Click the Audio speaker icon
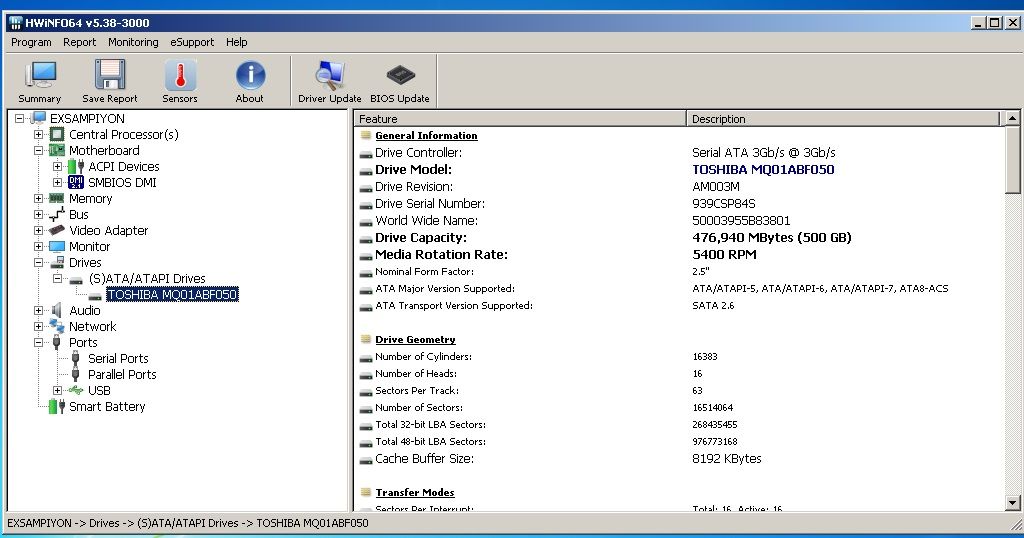This screenshot has width=1024, height=538. click(x=57, y=310)
